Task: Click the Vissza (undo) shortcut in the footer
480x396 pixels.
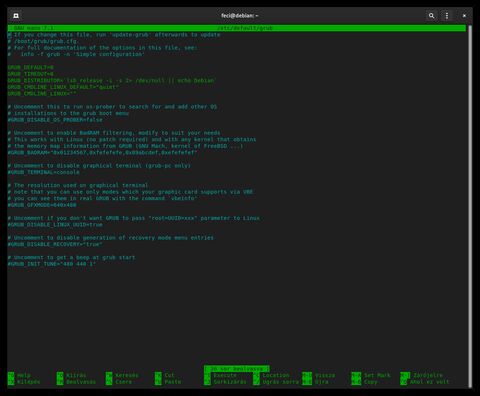Action: [x=318, y=375]
